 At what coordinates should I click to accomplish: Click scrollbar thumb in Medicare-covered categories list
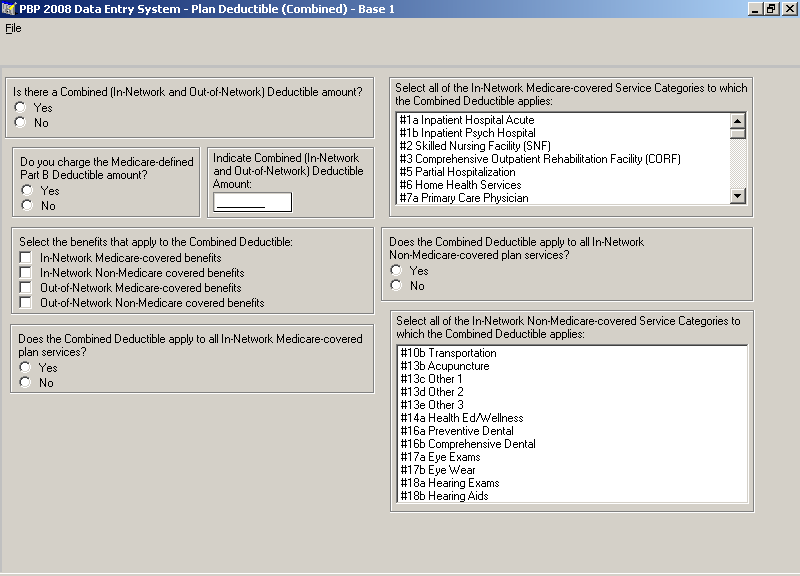pyautogui.click(x=738, y=134)
